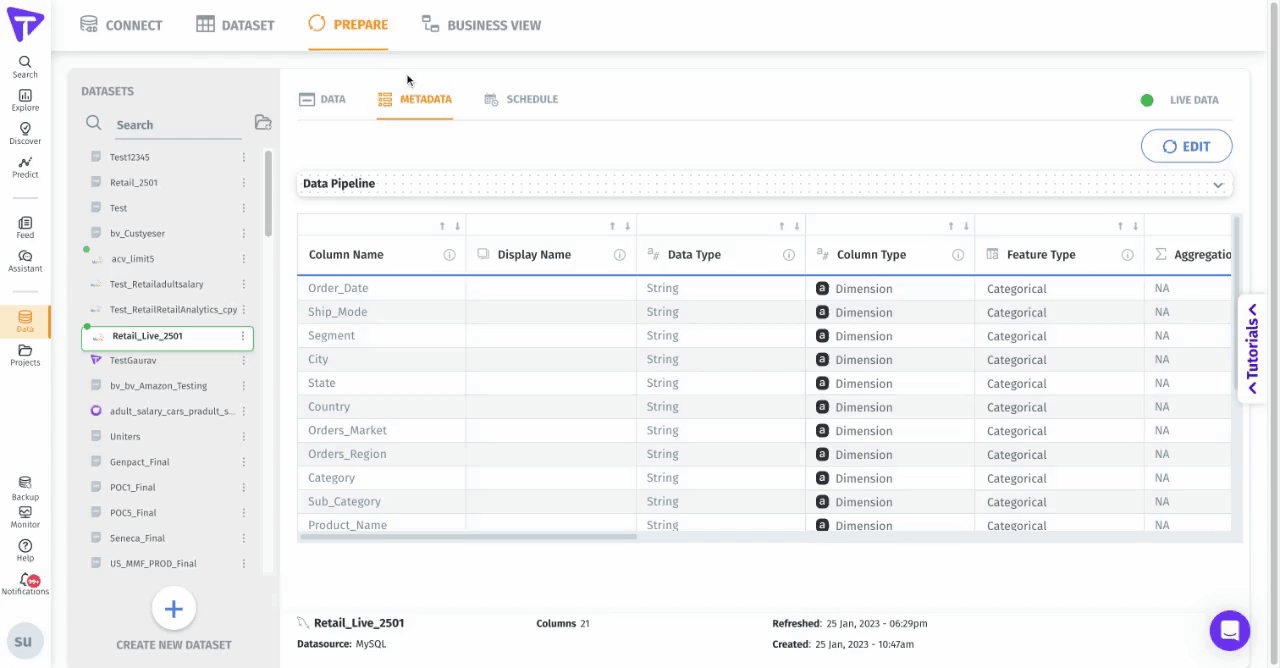Sort Data Type column ascending arrow
The image size is (1280, 668).
(x=781, y=226)
